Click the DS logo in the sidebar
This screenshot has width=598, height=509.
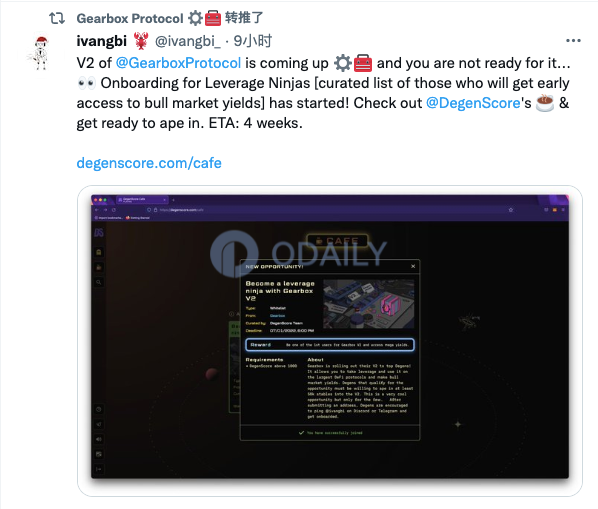[99, 233]
